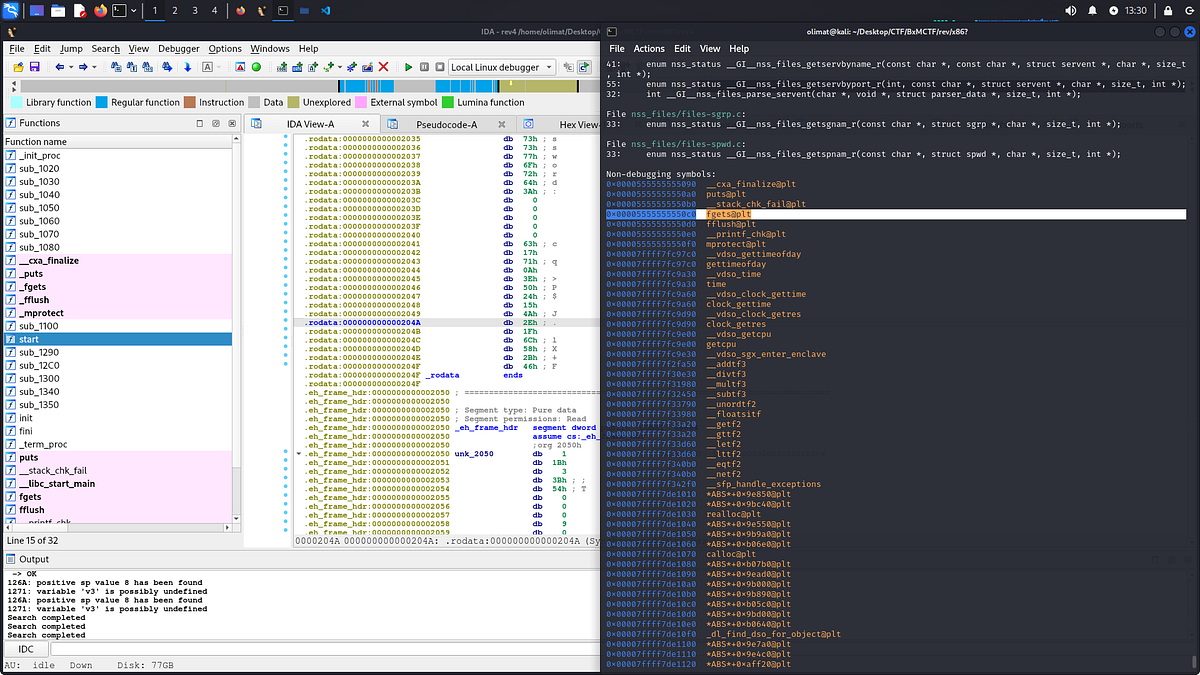Screen dimensions: 1200x675
Task: Click the volume speaker icon in tray
Action: [1070, 11]
